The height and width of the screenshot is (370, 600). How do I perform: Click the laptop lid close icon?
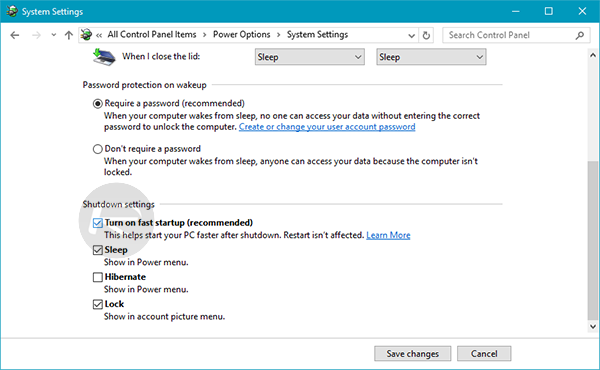[x=104, y=57]
